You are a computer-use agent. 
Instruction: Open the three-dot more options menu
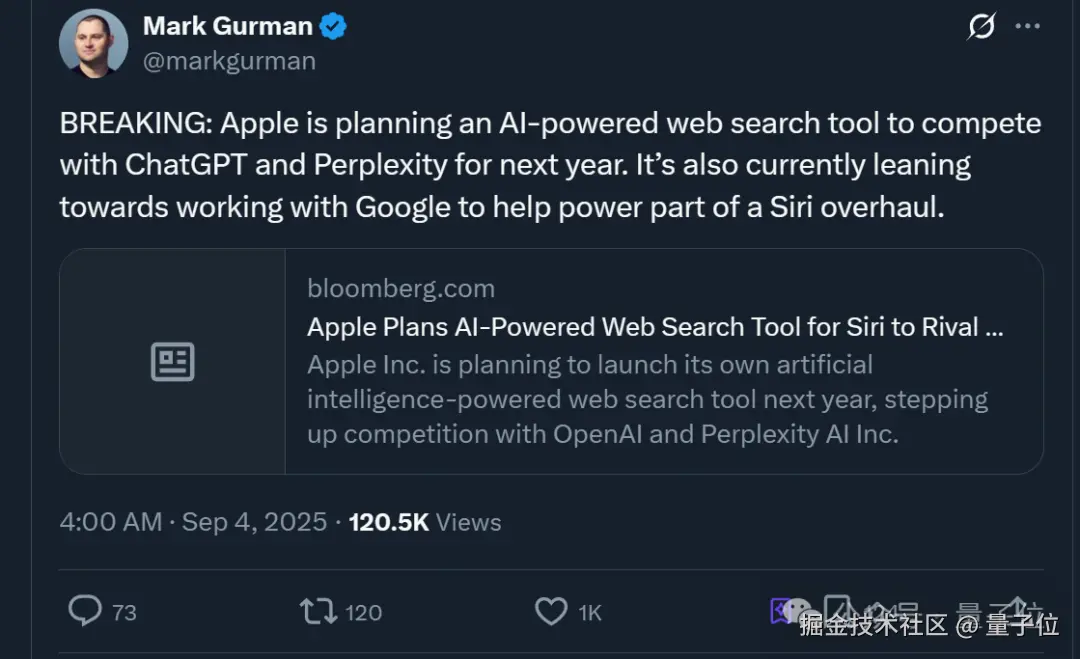tap(1028, 27)
